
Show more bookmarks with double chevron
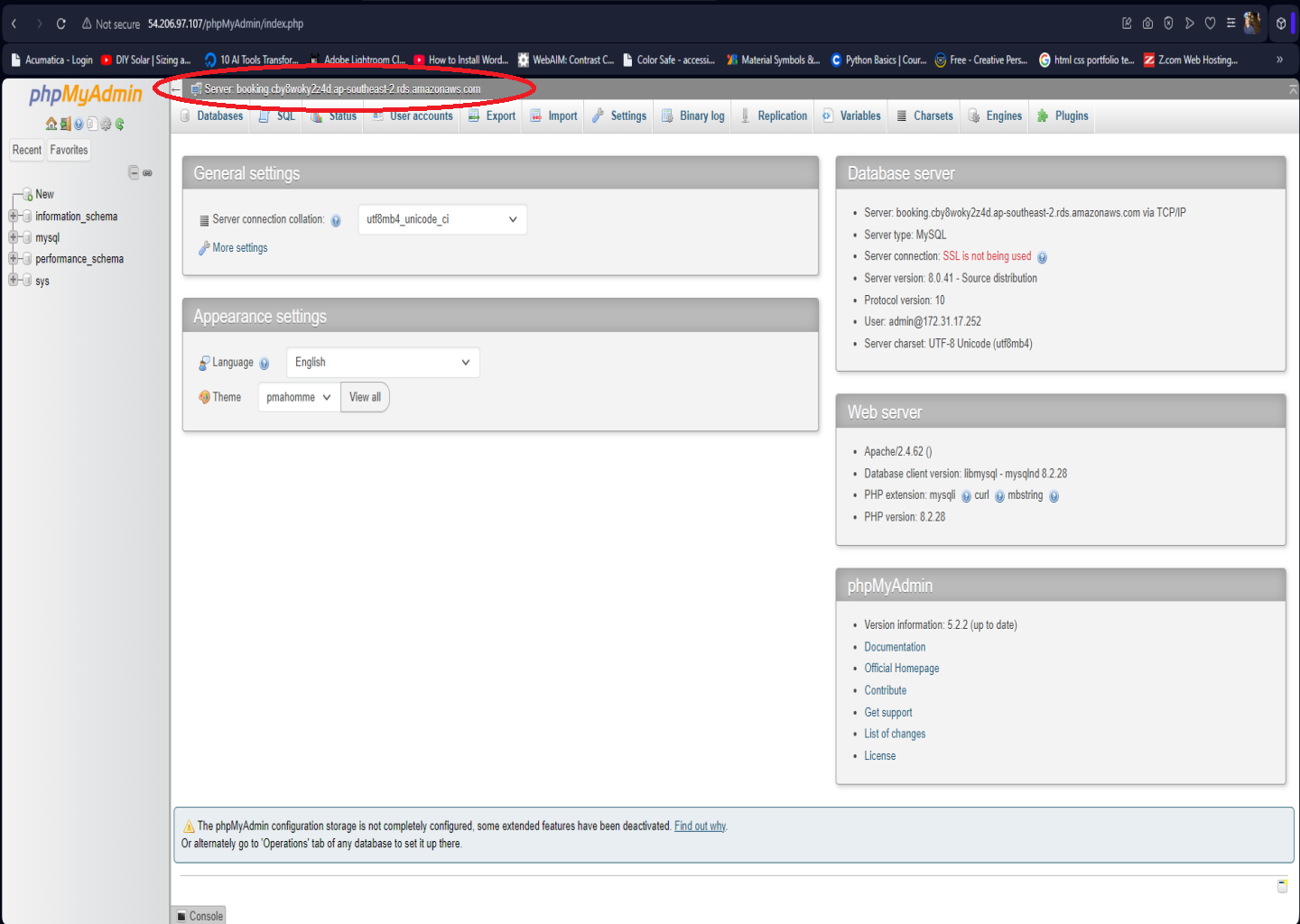point(1279,60)
